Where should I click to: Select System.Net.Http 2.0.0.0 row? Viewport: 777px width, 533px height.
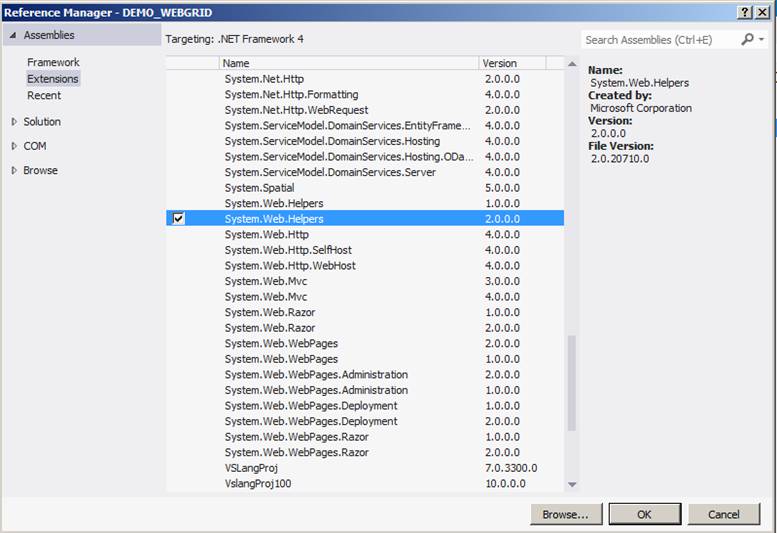coord(365,79)
